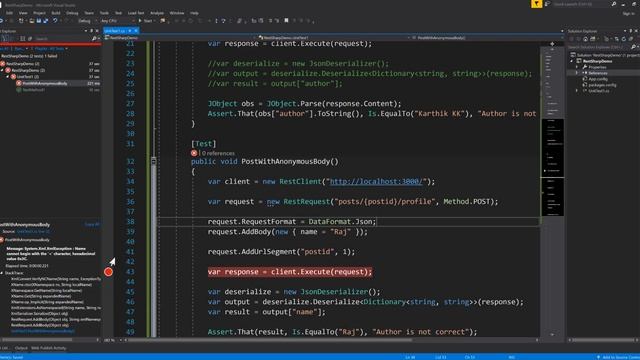Close the UnitTest1.cs editor tab
The height and width of the screenshot is (360, 640).
tap(136, 31)
